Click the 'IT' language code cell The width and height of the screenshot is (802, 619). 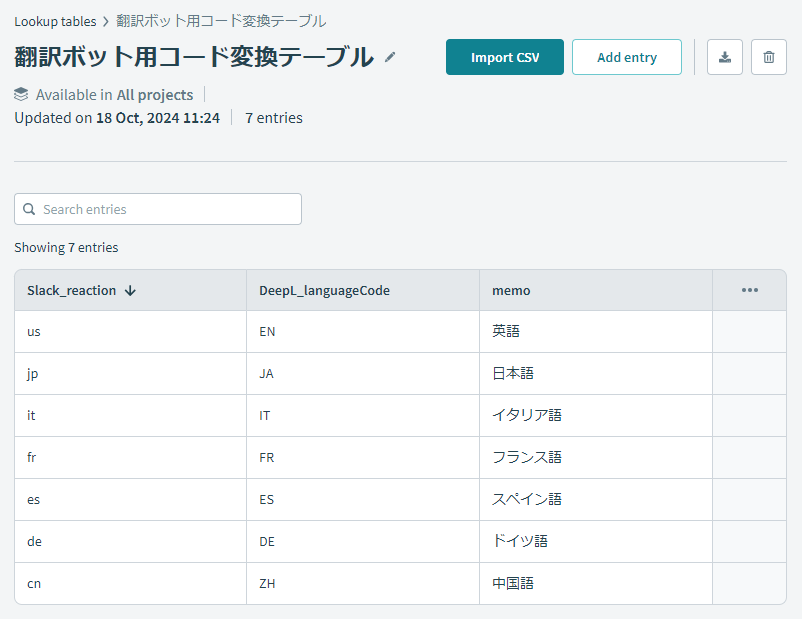tap(363, 415)
